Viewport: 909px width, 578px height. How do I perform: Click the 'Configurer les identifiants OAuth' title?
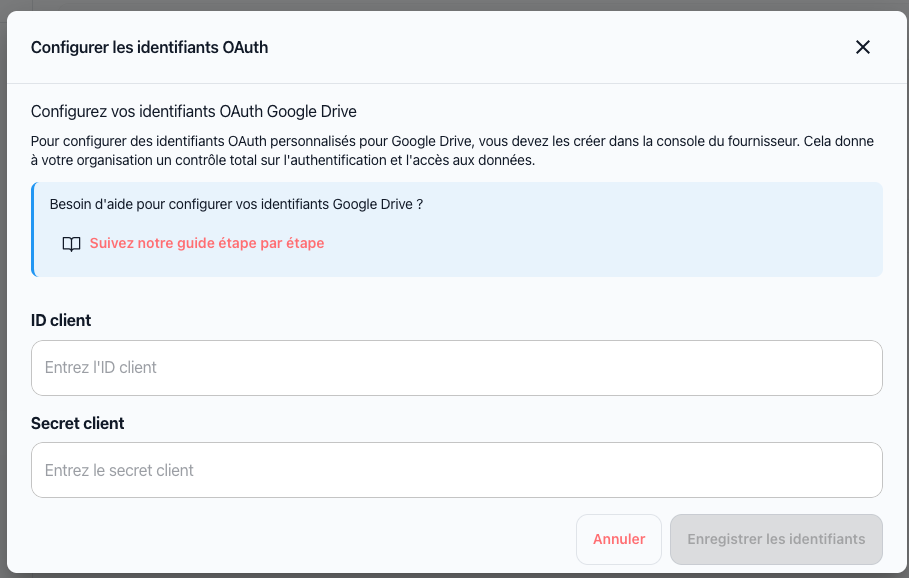[x=150, y=47]
